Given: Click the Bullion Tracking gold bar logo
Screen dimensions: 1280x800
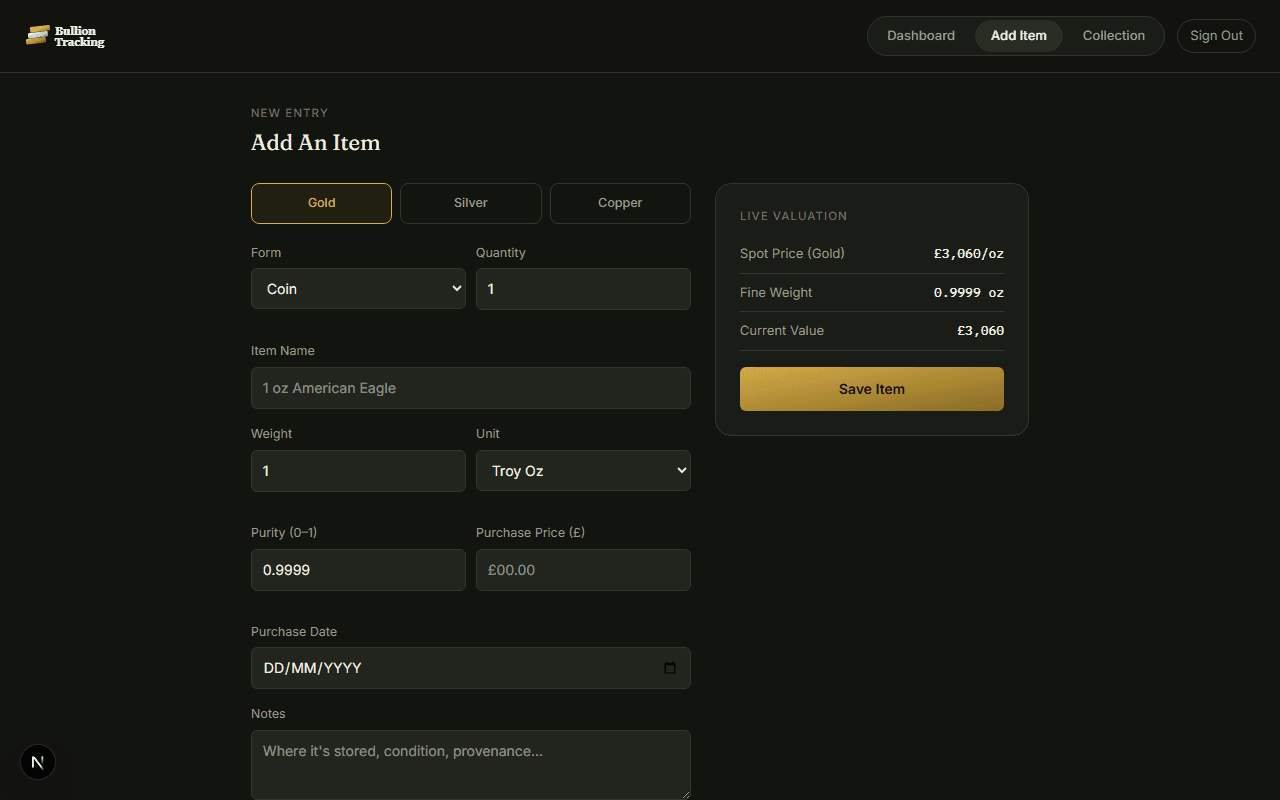Looking at the screenshot, I should (x=38, y=36).
